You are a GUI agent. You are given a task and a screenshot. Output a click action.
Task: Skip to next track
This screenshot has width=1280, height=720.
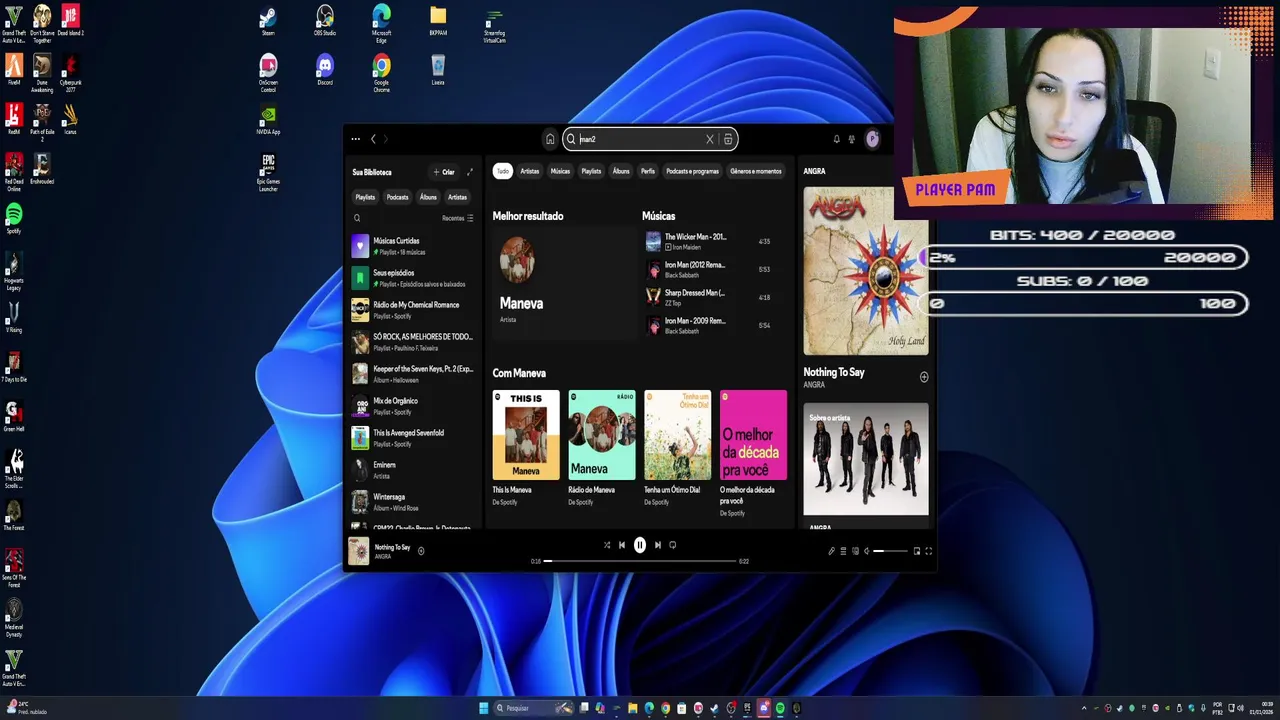click(657, 545)
